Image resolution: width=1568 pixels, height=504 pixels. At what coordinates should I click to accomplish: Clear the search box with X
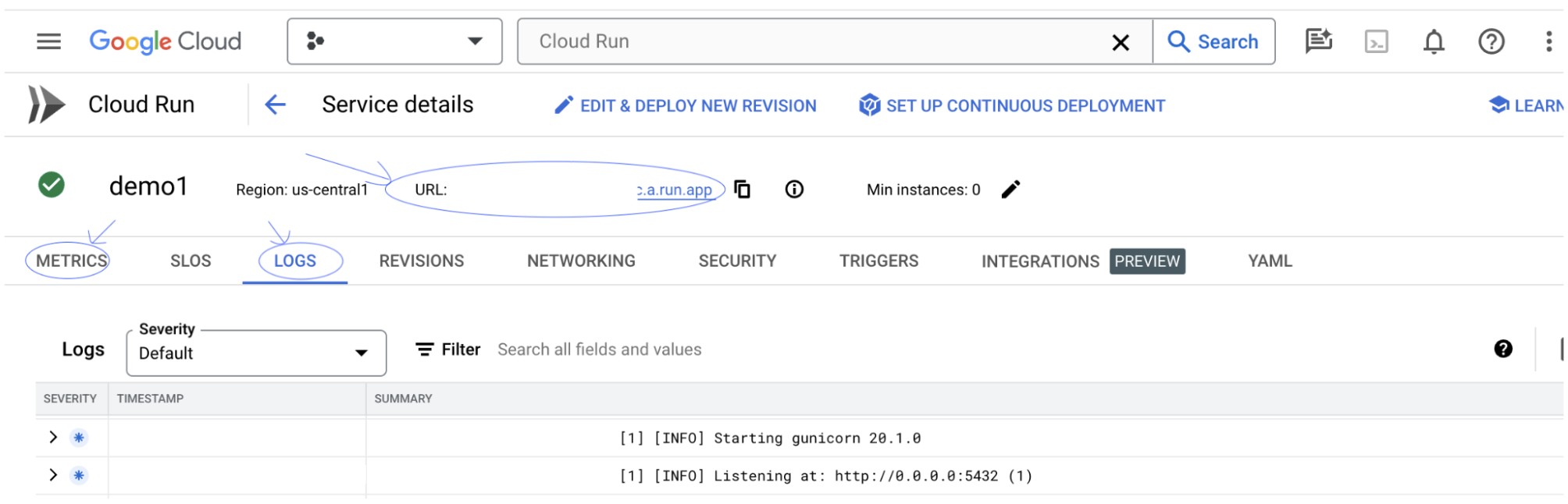[1120, 42]
